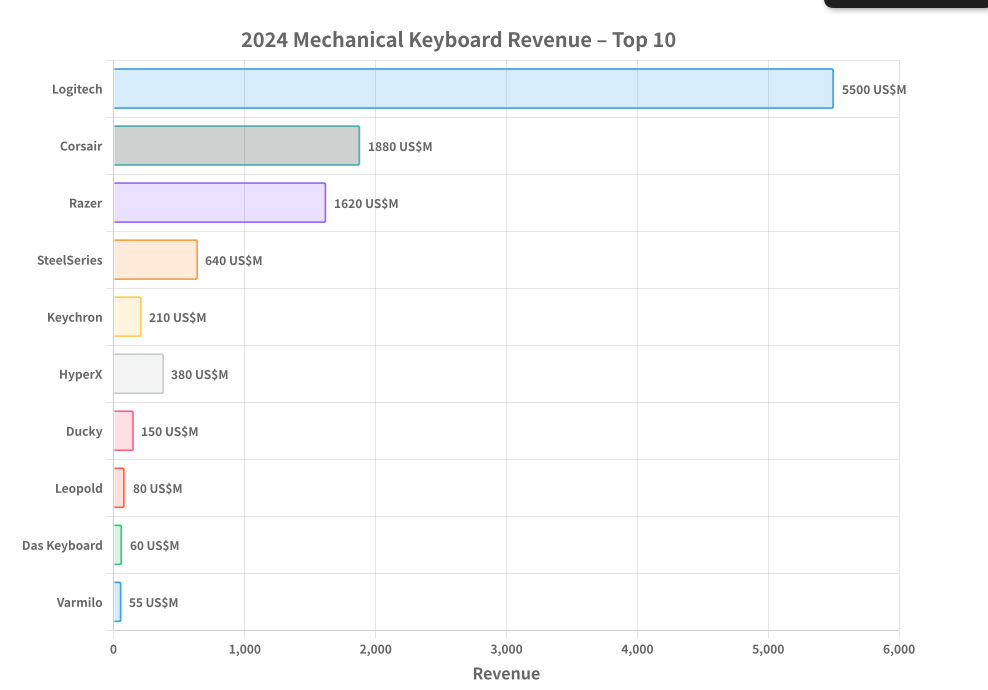The width and height of the screenshot is (988, 690).
Task: Click the 0 tick label on x-axis
Action: [x=114, y=649]
